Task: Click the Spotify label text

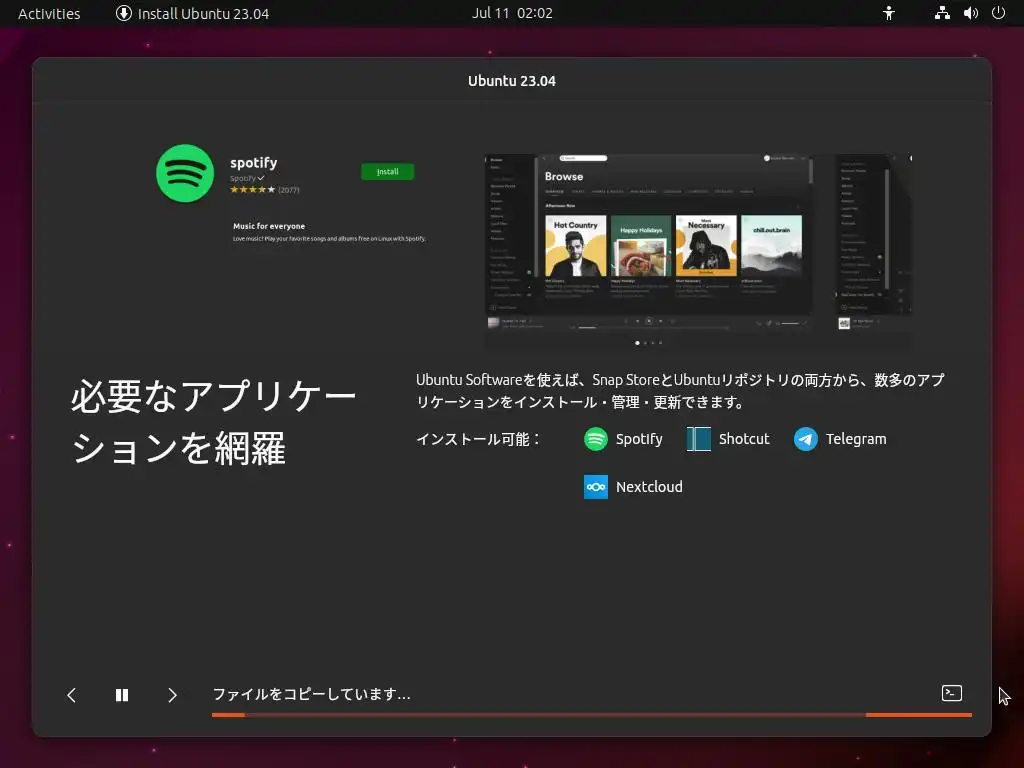Action: [639, 439]
